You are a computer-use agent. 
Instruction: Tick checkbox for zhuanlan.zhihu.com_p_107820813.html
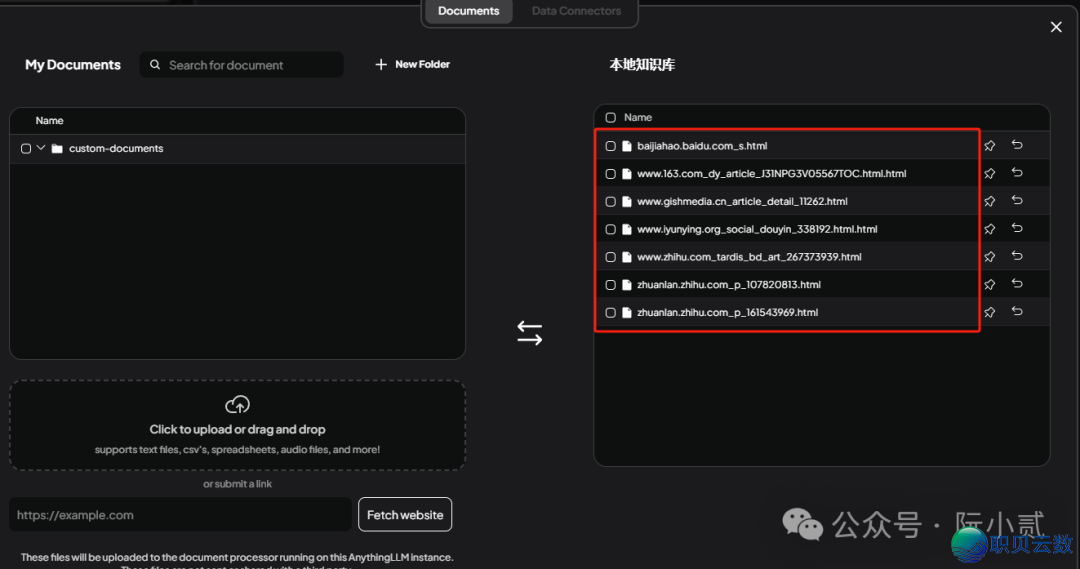point(611,285)
